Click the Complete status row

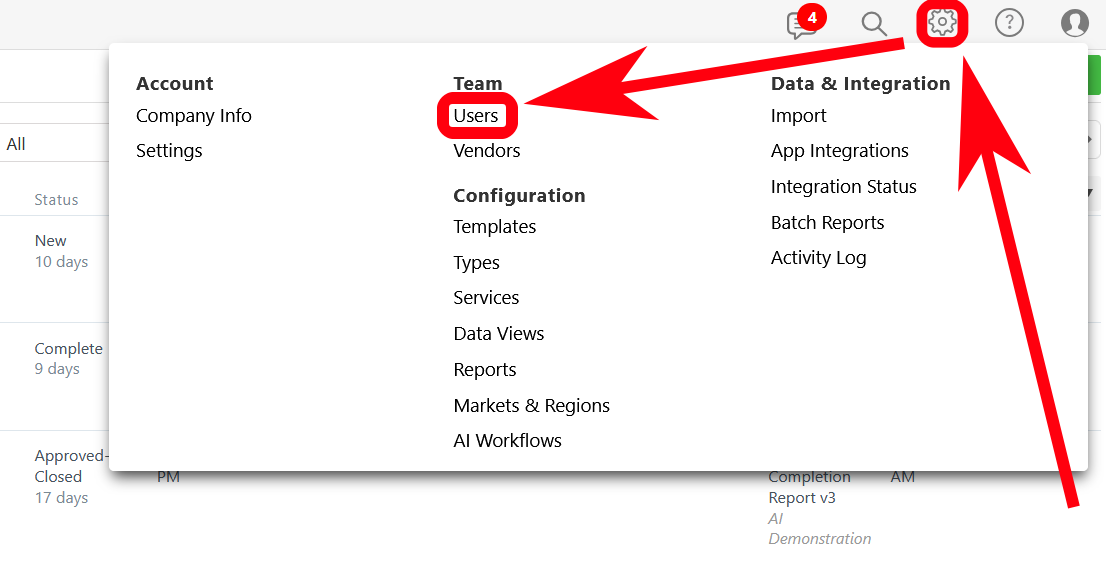[68, 349]
